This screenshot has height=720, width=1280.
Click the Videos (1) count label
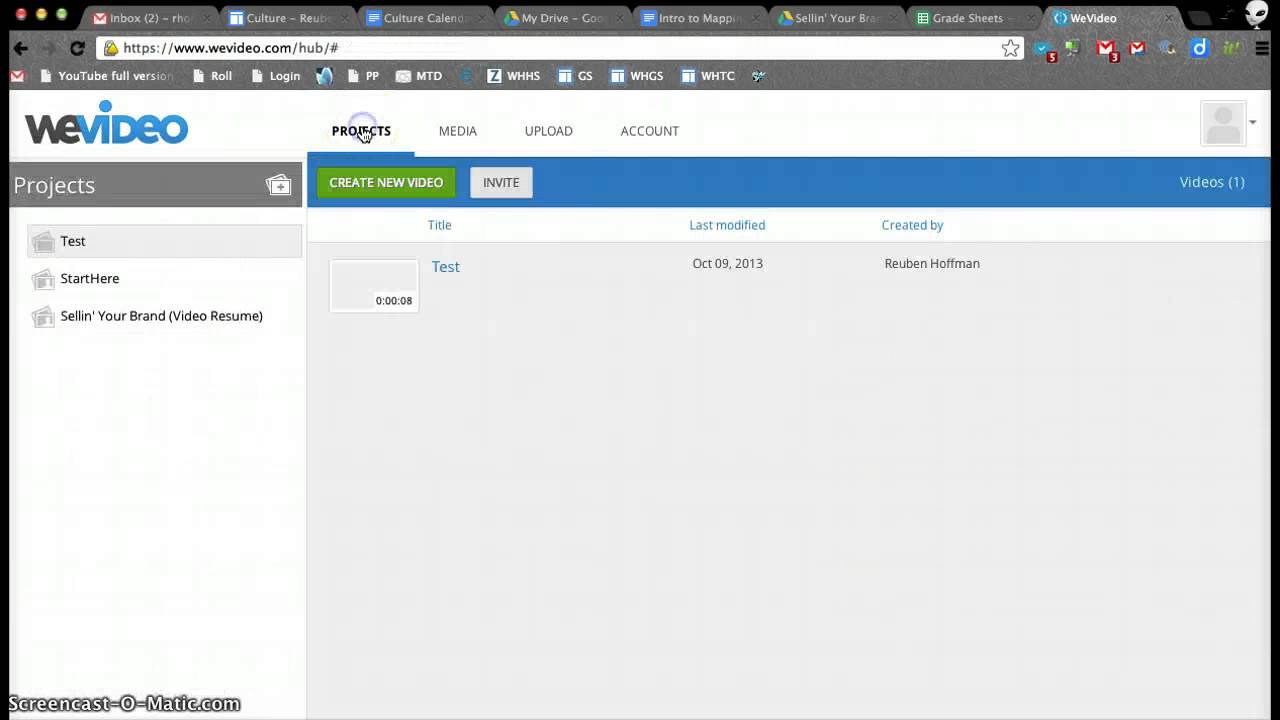click(1212, 182)
